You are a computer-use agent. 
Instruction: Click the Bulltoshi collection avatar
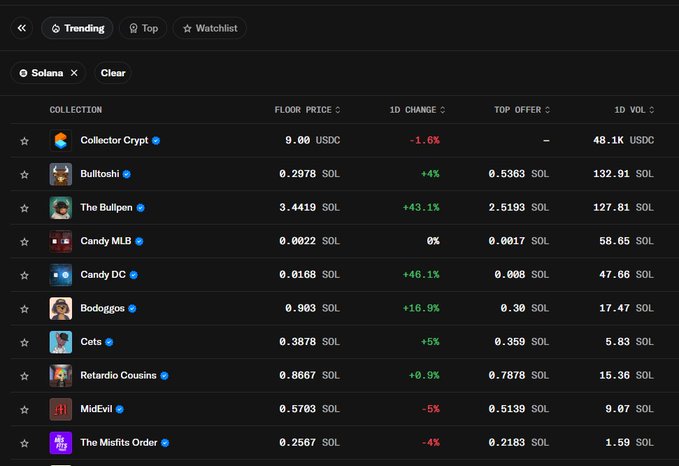(x=61, y=174)
